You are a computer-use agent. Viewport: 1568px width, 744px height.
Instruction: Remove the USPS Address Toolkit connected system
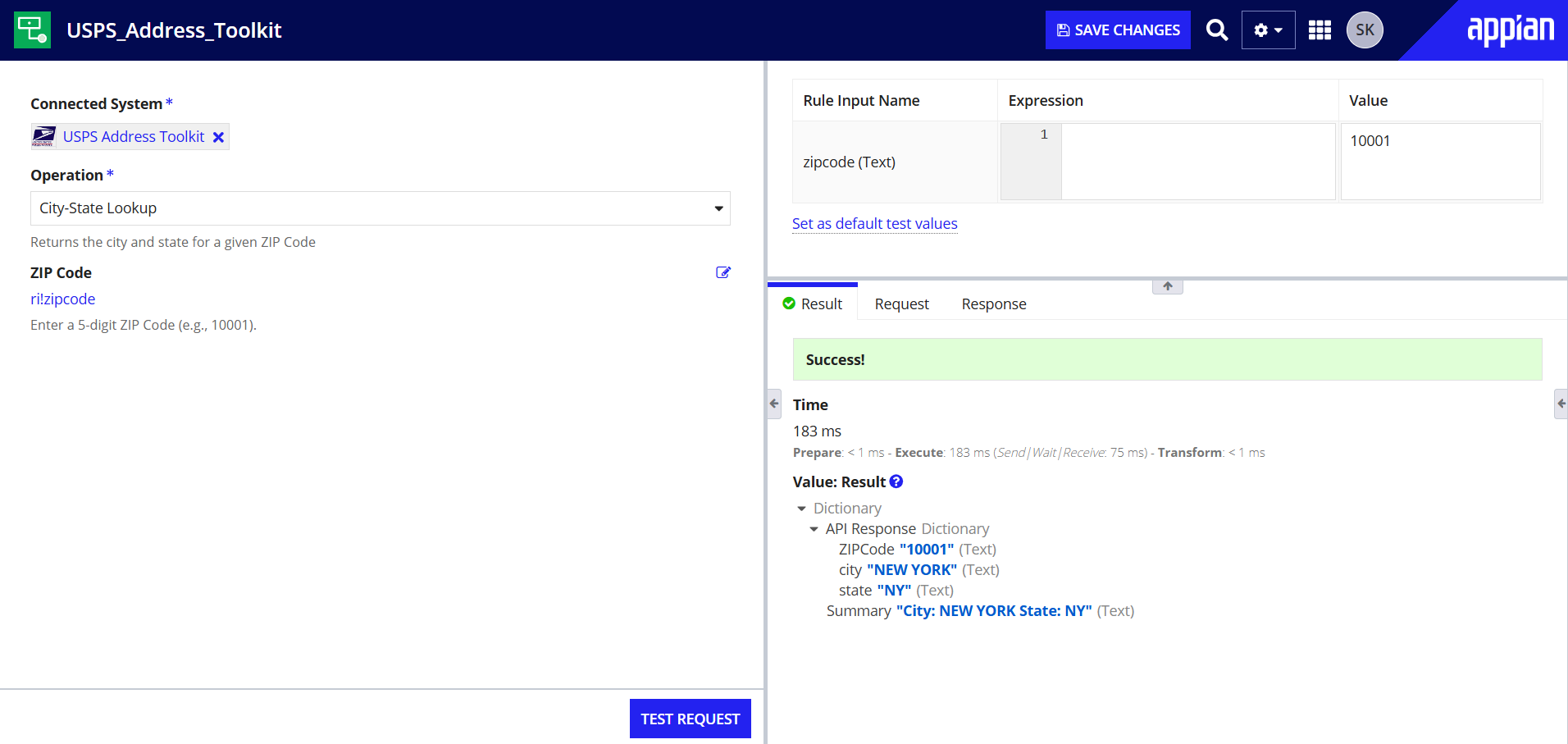pyautogui.click(x=218, y=138)
